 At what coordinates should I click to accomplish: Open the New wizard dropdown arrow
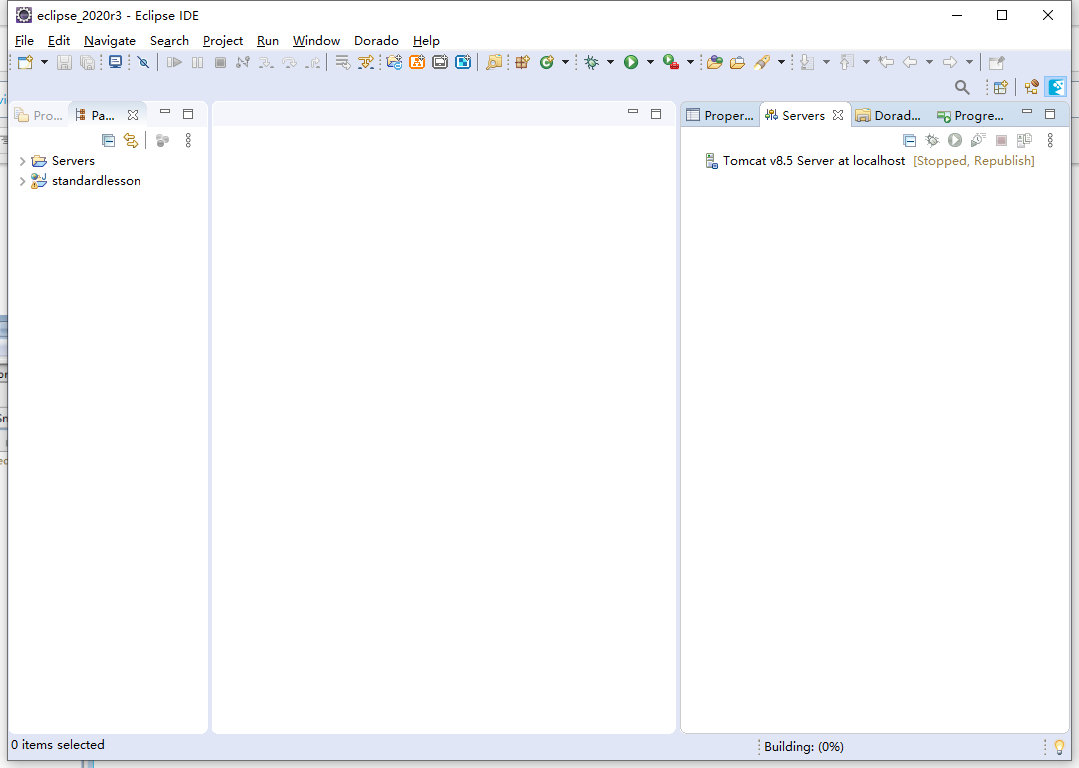(44, 63)
